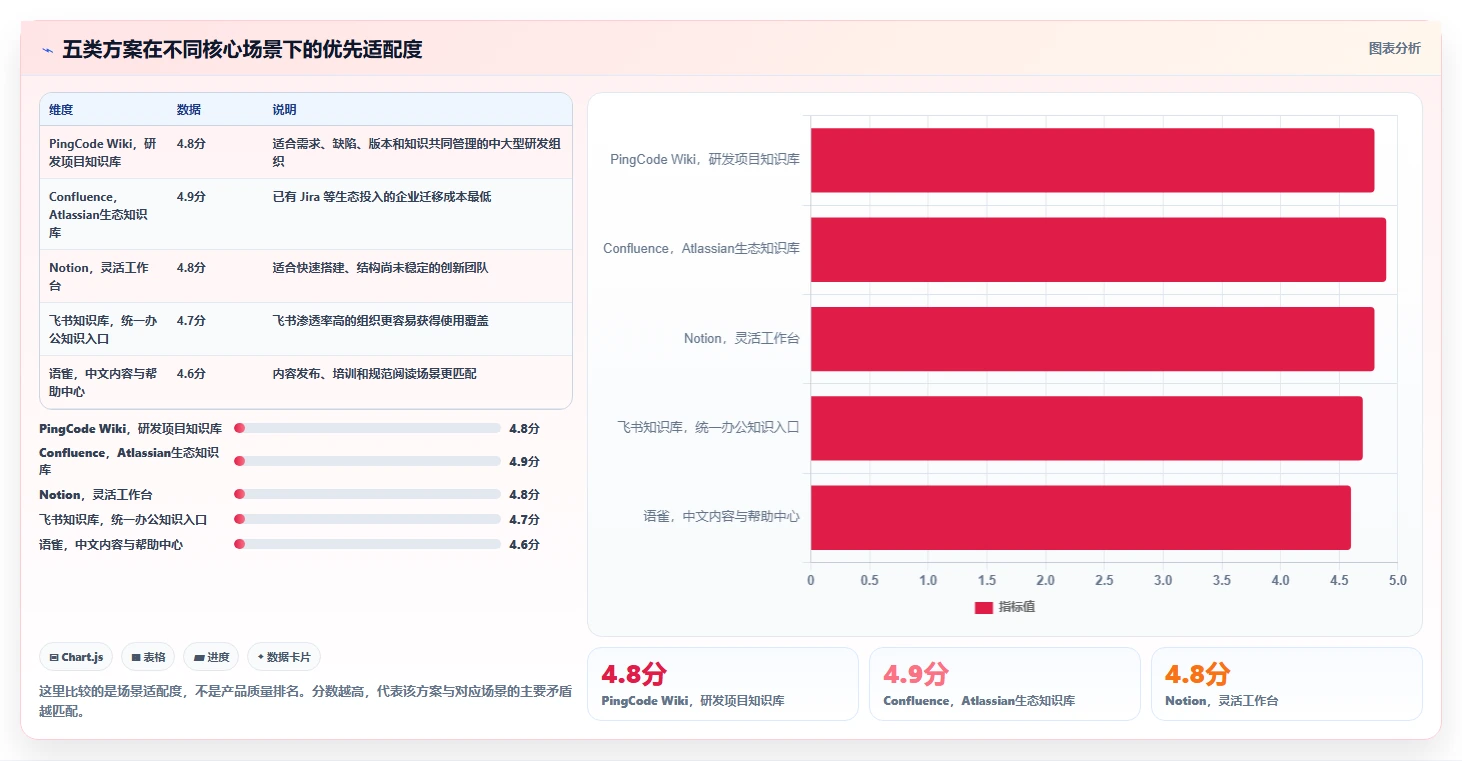Open the 4.8分 PingCode Wiki data card

coord(723,684)
